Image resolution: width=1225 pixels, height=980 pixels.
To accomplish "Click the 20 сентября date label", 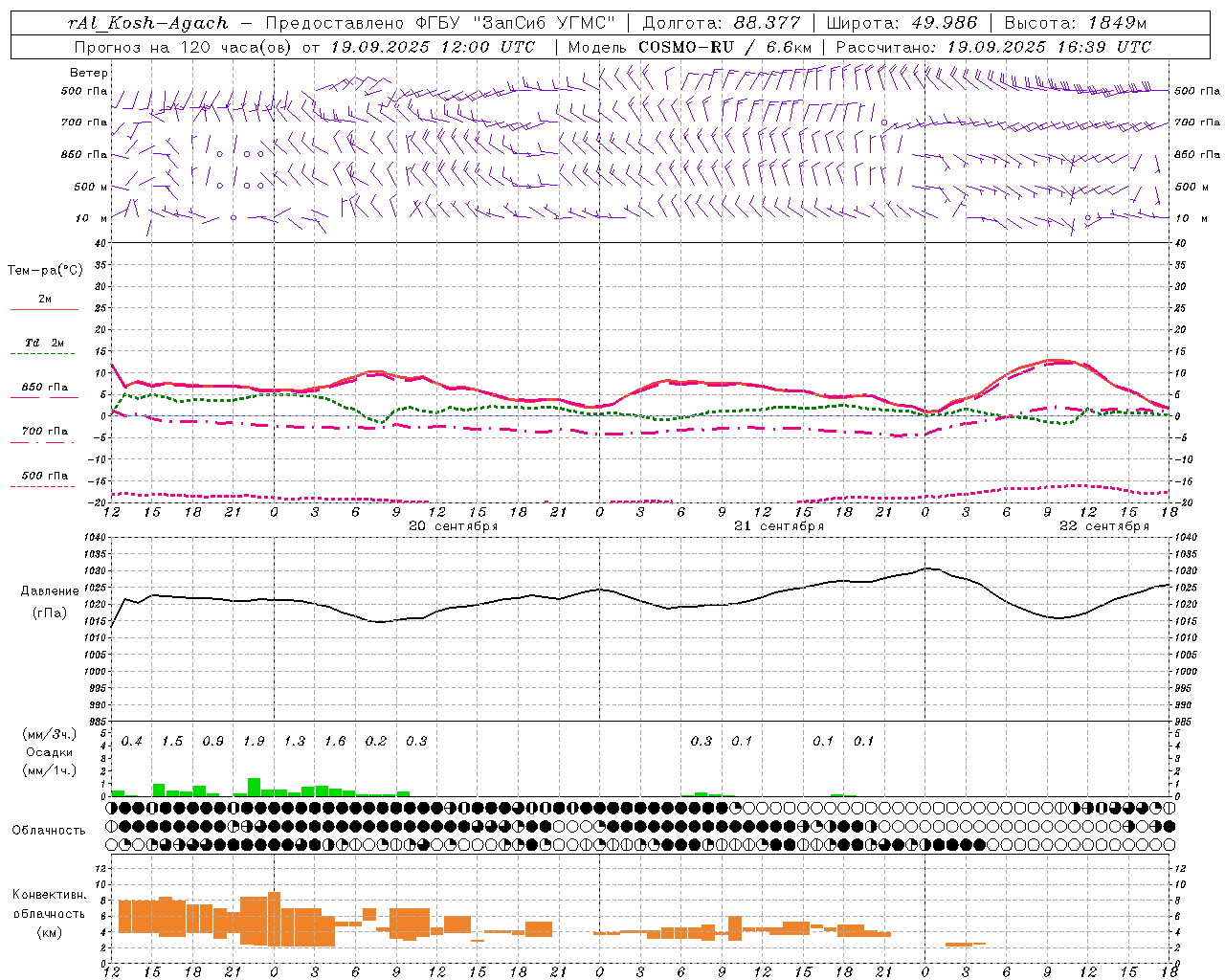I will coord(454,526).
